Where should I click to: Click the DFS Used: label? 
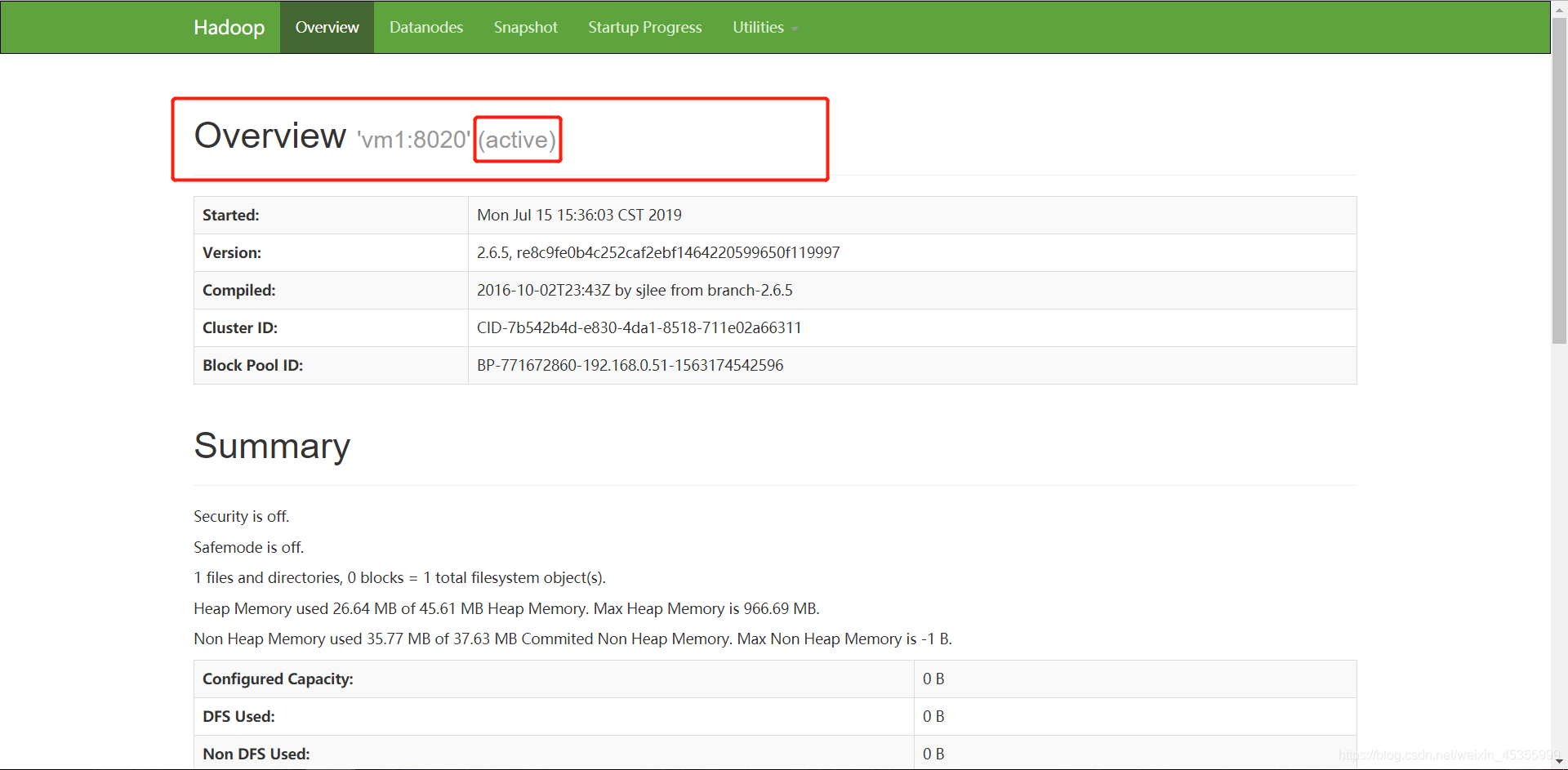[238, 716]
